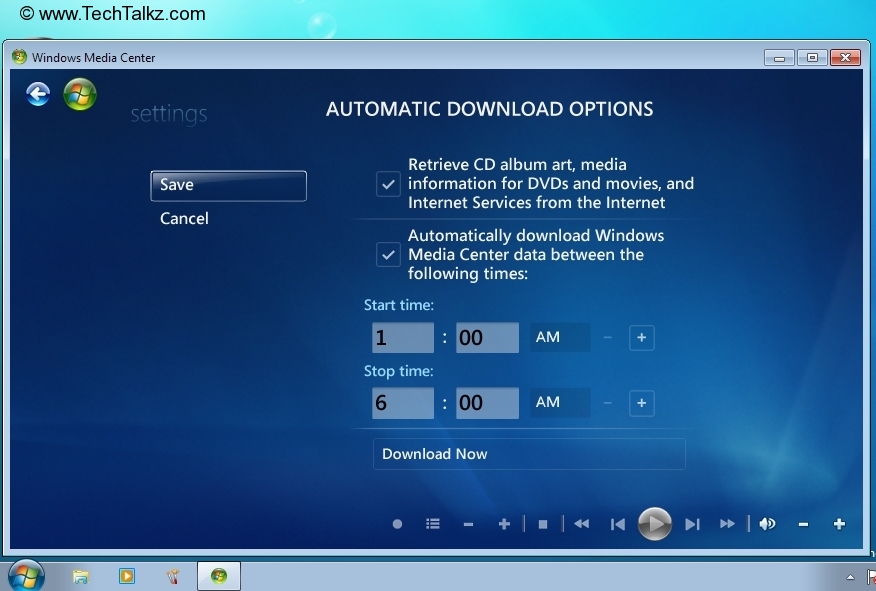Click the Start time hour field

pyautogui.click(x=401, y=337)
